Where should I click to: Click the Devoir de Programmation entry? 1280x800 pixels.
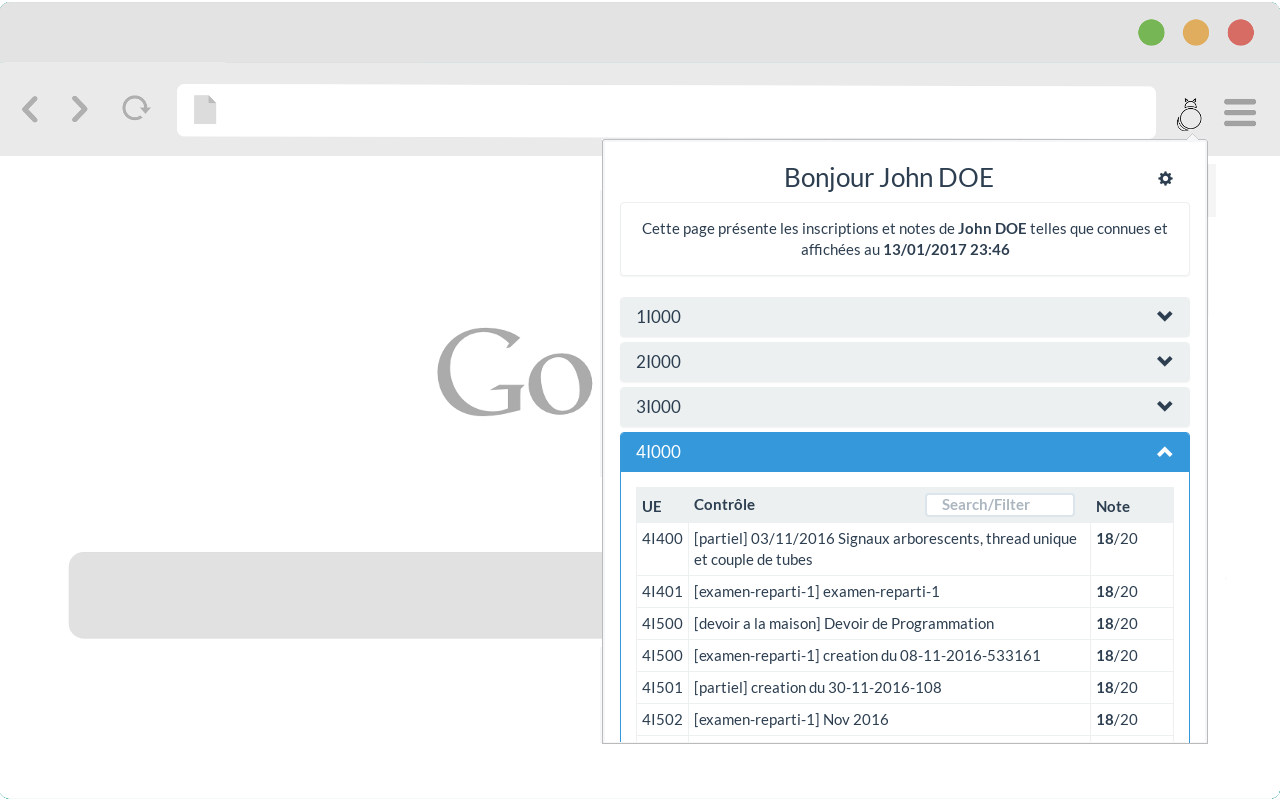point(844,623)
